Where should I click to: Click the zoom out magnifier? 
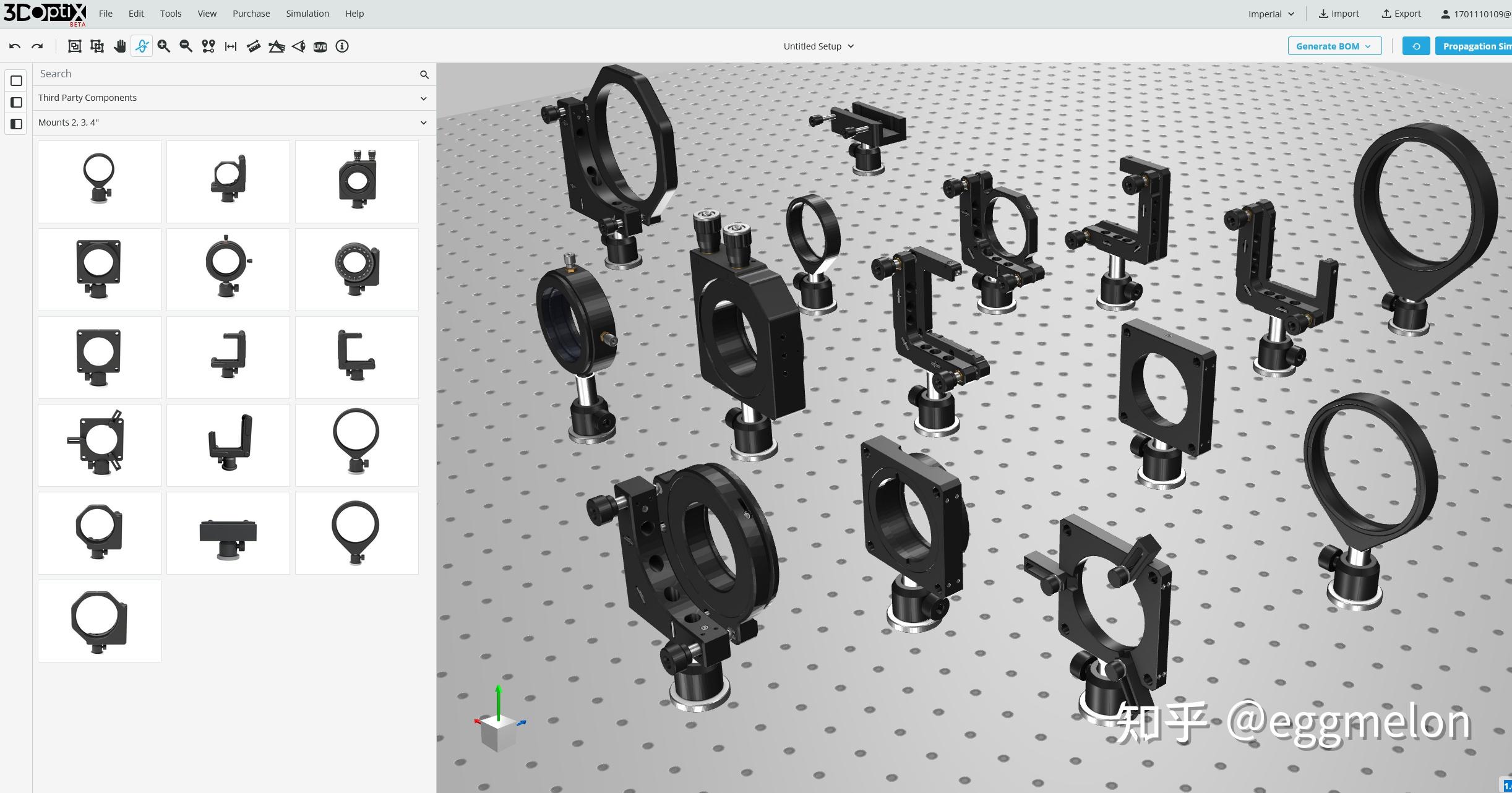186,46
